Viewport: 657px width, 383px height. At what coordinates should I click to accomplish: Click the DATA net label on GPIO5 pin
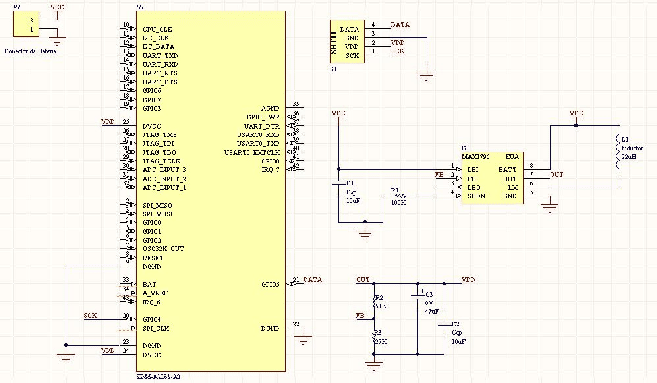point(313,279)
